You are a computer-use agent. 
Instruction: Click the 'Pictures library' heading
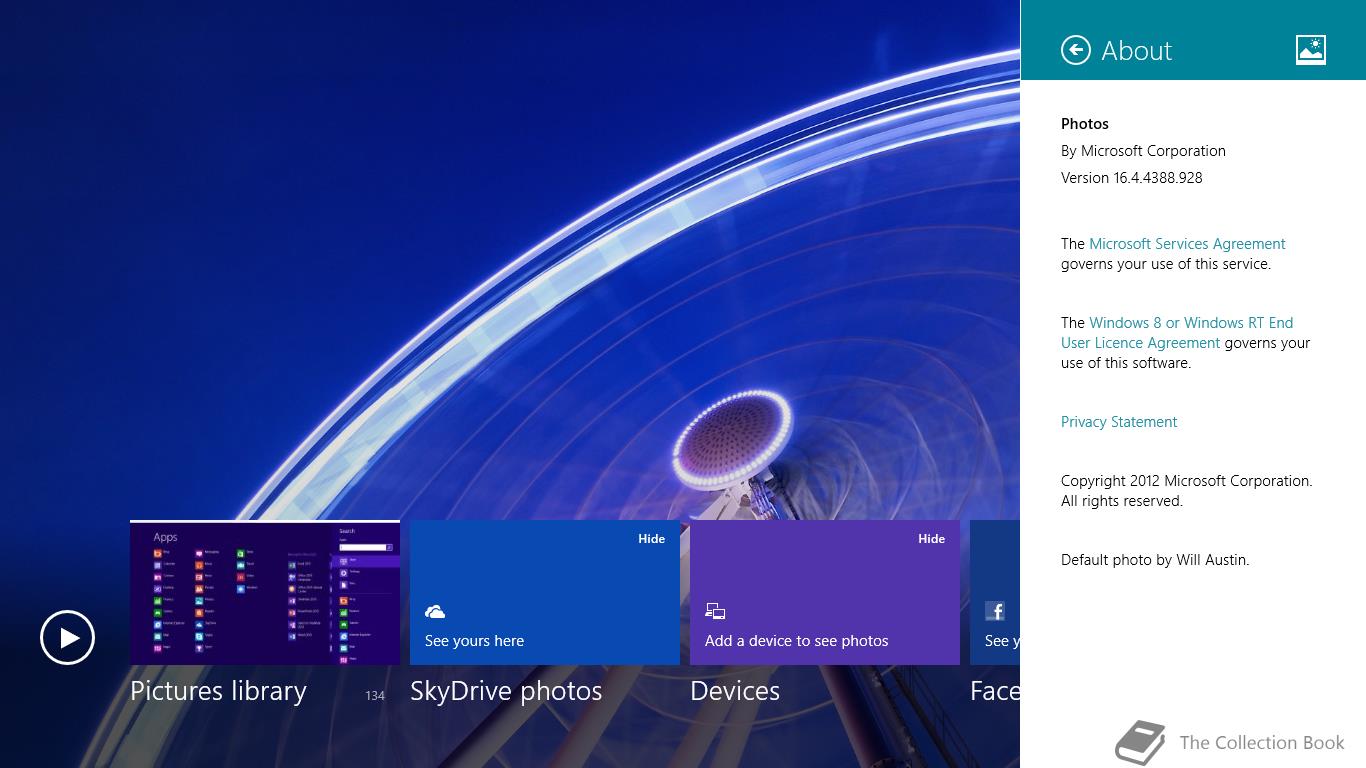pyautogui.click(x=218, y=691)
